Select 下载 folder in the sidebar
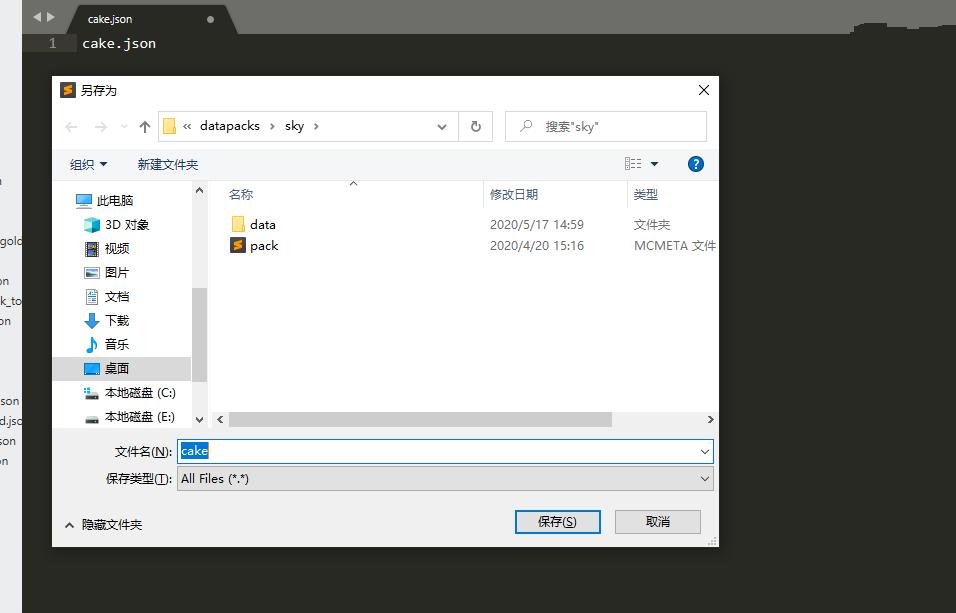 [117, 320]
